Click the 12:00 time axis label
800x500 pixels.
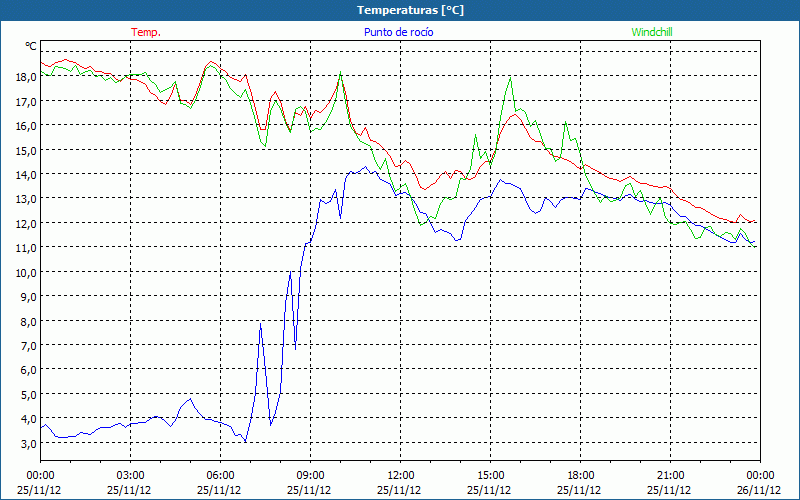pyautogui.click(x=401, y=476)
